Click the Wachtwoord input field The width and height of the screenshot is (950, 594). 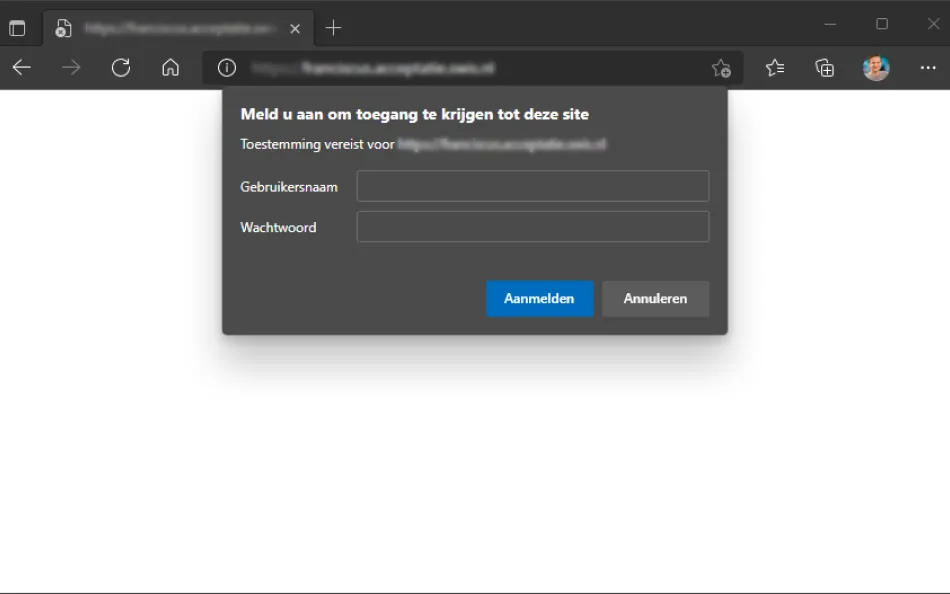click(x=532, y=226)
